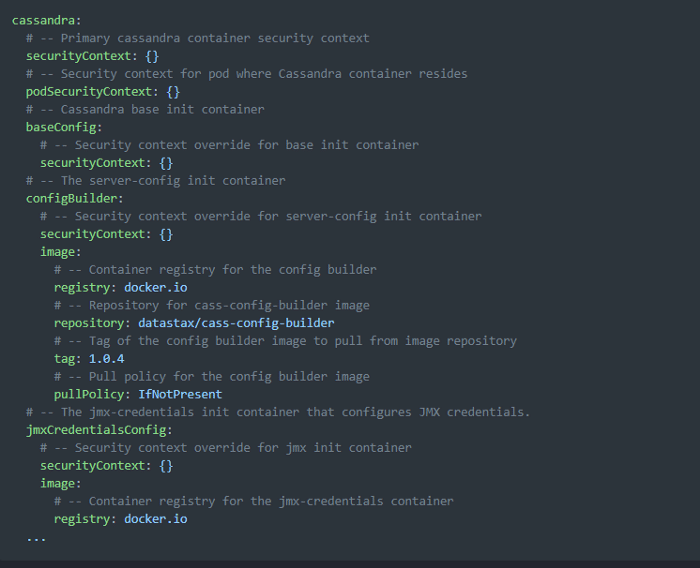Click the datastax/cass-config-builder value
Viewport: 700px width, 568px height.
(236, 323)
